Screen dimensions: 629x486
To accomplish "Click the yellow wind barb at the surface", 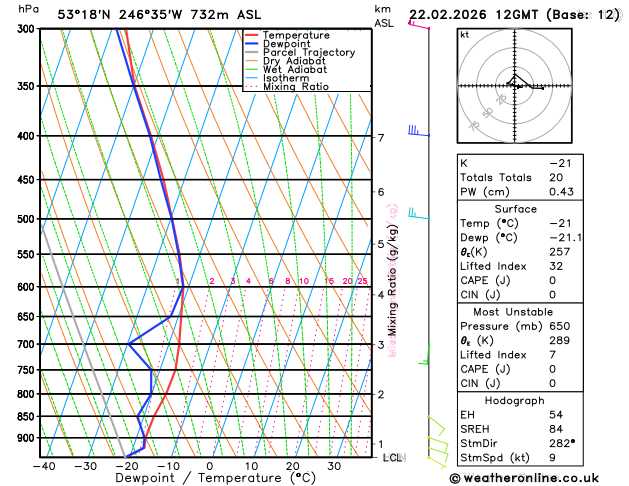I will point(438,462).
